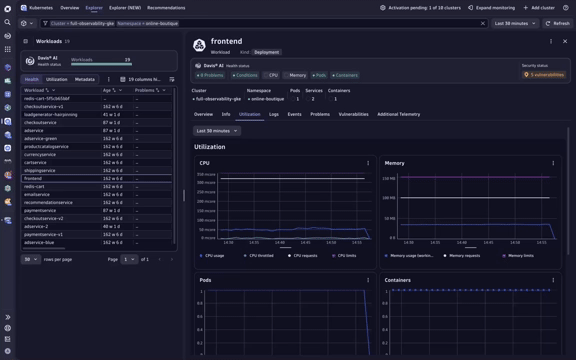Click the frontend workload hexagon icon

coord(199,45)
